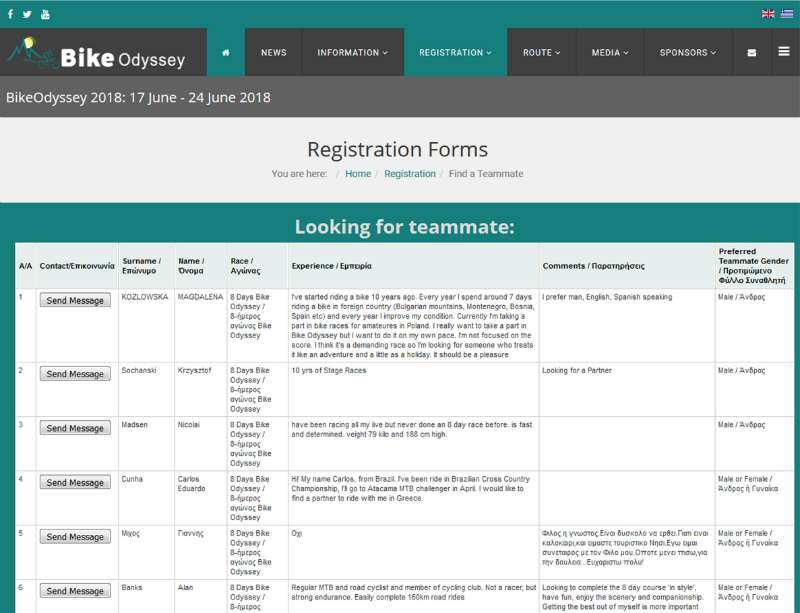This screenshot has width=800, height=613.
Task: Click the BikeOdyssey 2018 date banner text
Action: click(138, 97)
